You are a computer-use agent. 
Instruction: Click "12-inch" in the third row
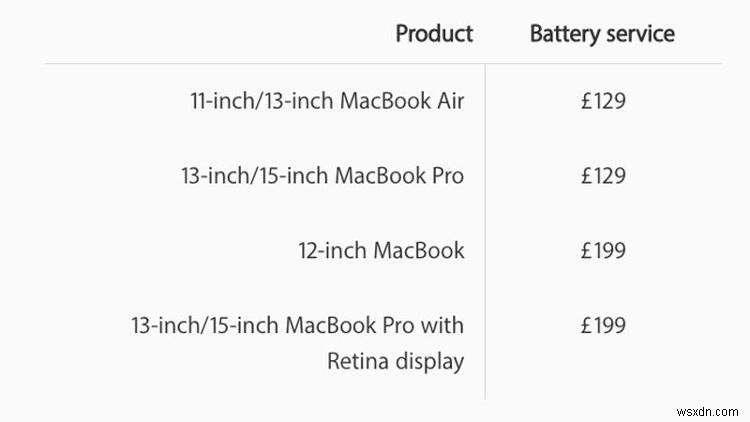click(x=332, y=250)
